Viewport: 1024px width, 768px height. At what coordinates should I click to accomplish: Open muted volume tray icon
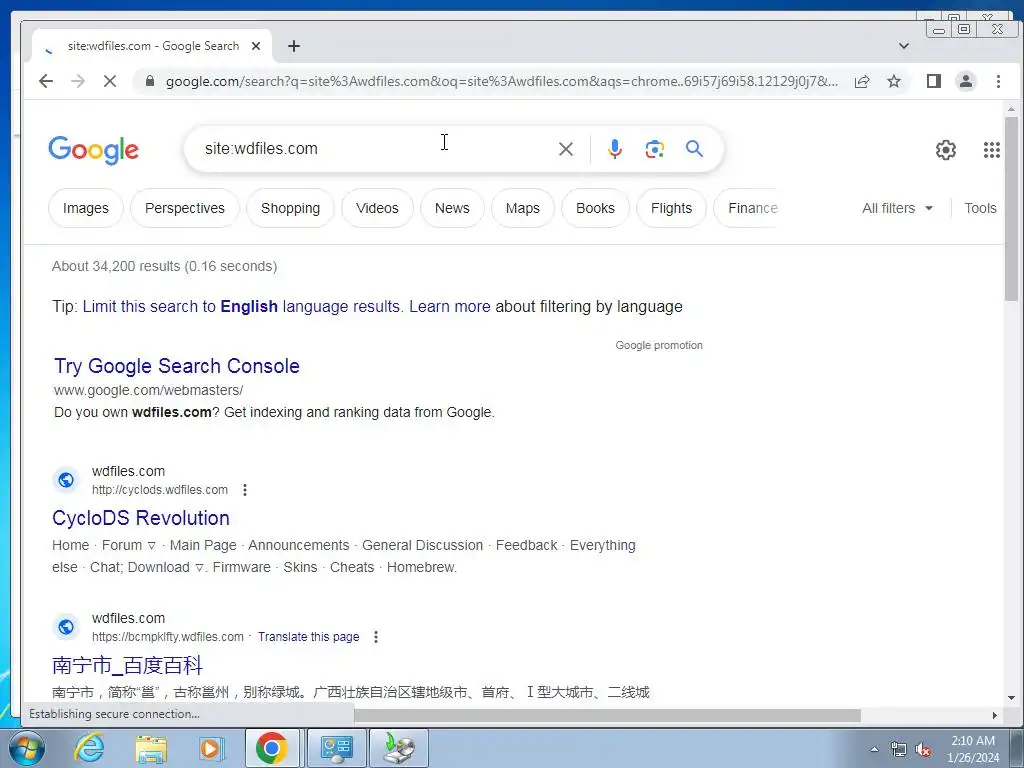[x=923, y=750]
